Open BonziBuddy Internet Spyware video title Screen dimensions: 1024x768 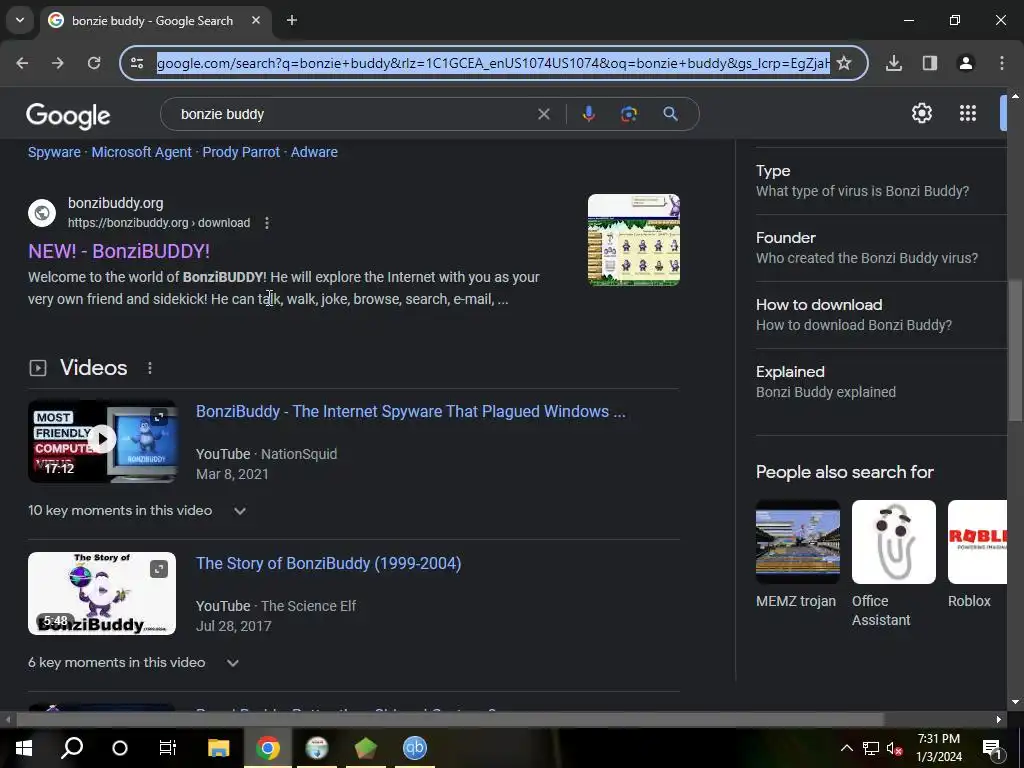411,411
